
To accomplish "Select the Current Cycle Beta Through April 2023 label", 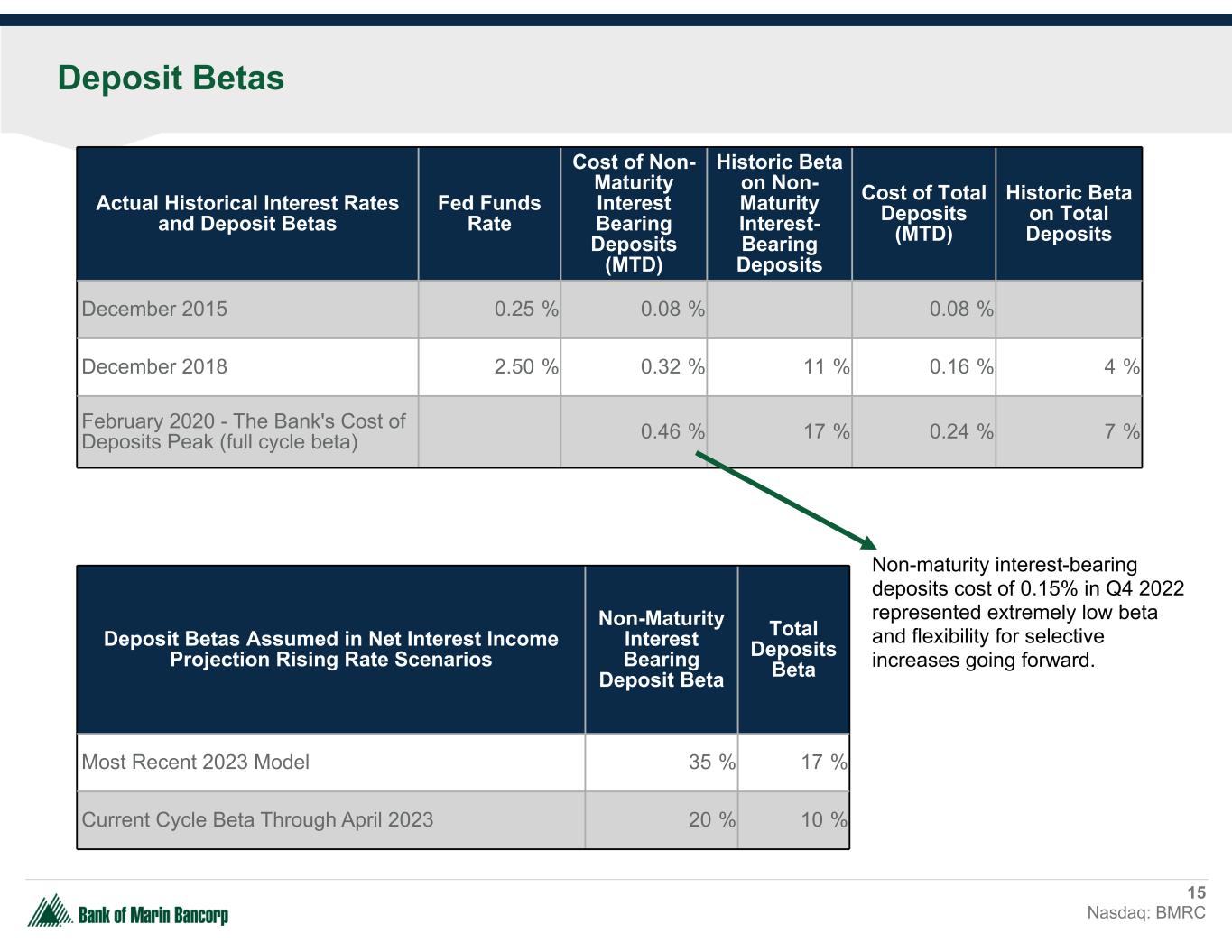I will click(257, 819).
